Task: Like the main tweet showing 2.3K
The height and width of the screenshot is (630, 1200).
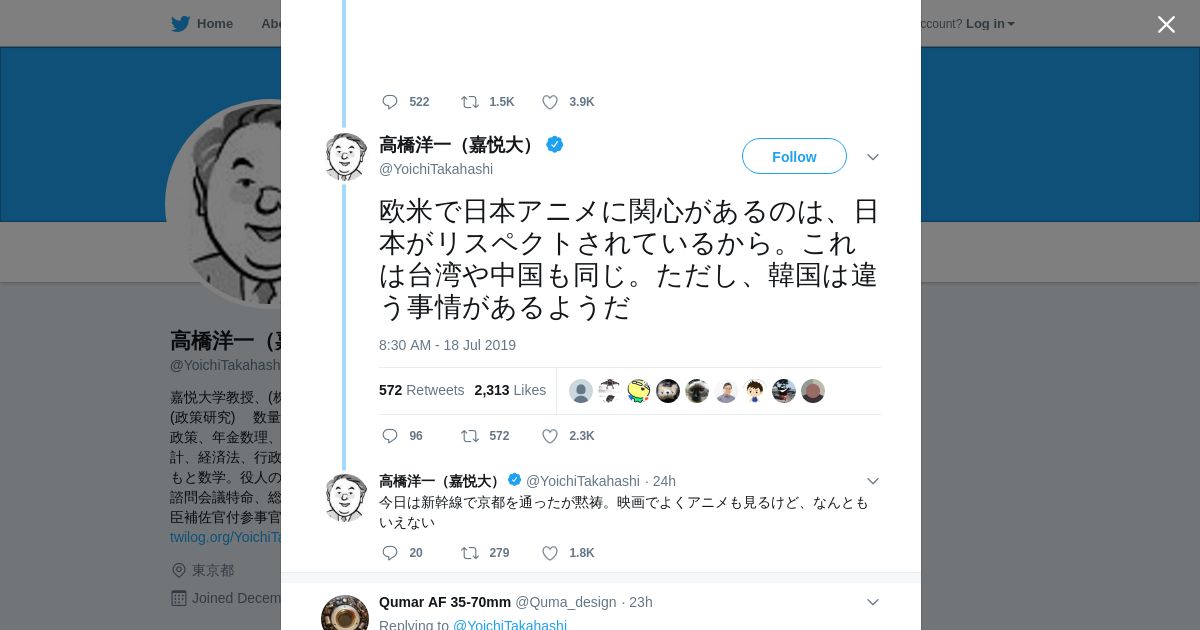Action: 550,436
